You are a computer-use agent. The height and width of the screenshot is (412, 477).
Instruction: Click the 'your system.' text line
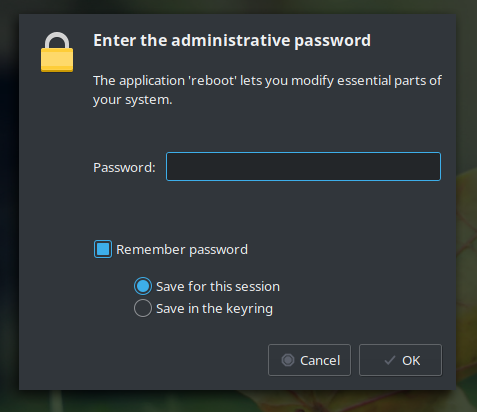(x=133, y=100)
